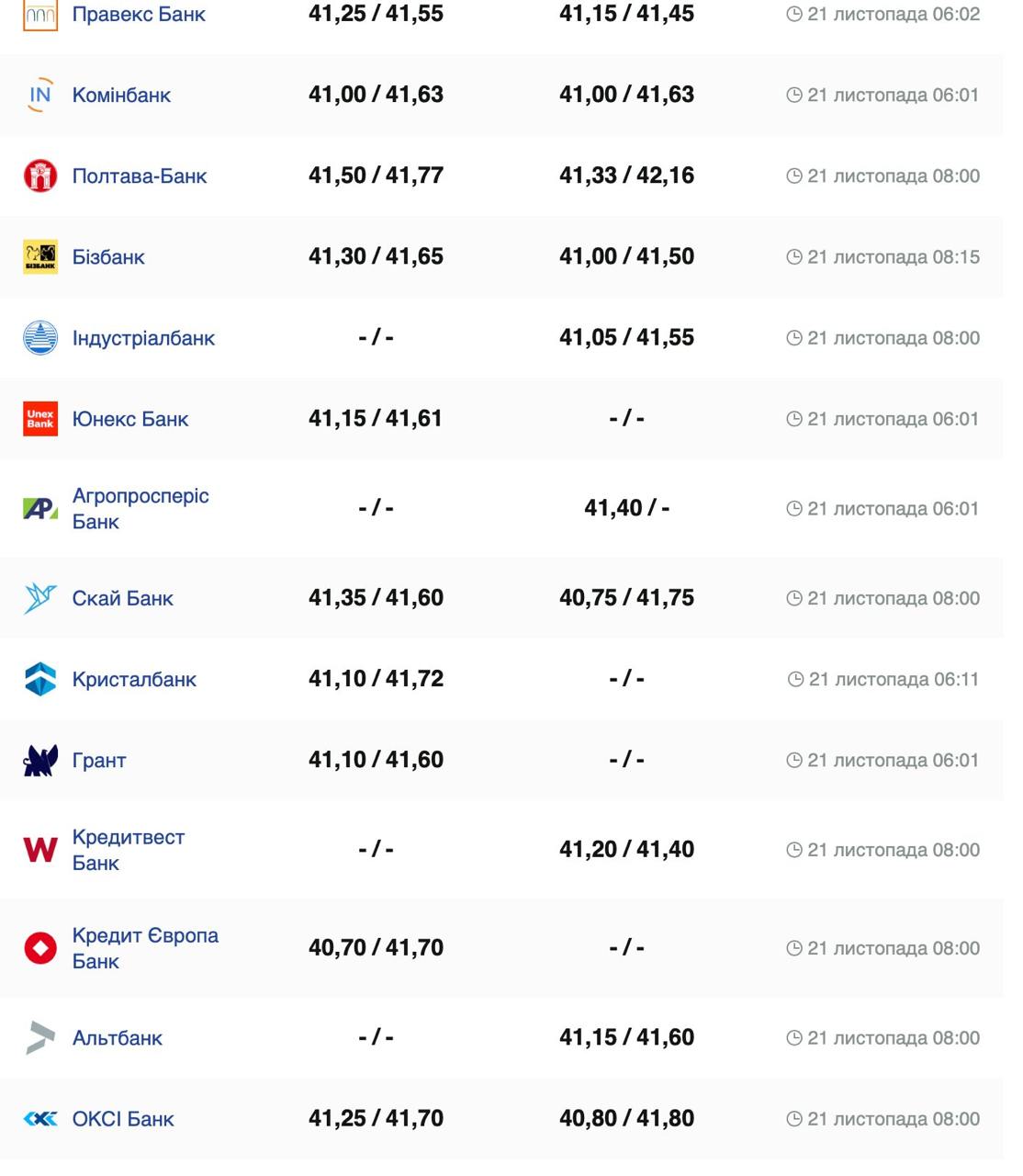The image size is (1023, 1176).
Task: Click the yellow Бізбанк logo
Action: [40, 257]
